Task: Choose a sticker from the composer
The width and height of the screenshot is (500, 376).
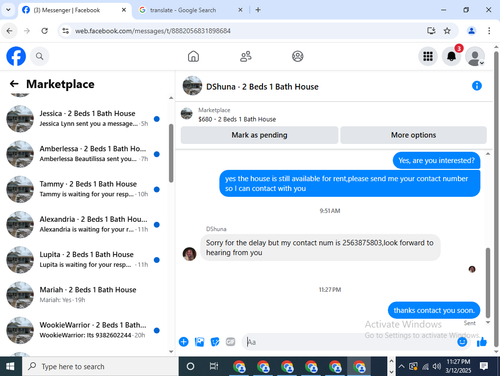Action: tap(215, 342)
